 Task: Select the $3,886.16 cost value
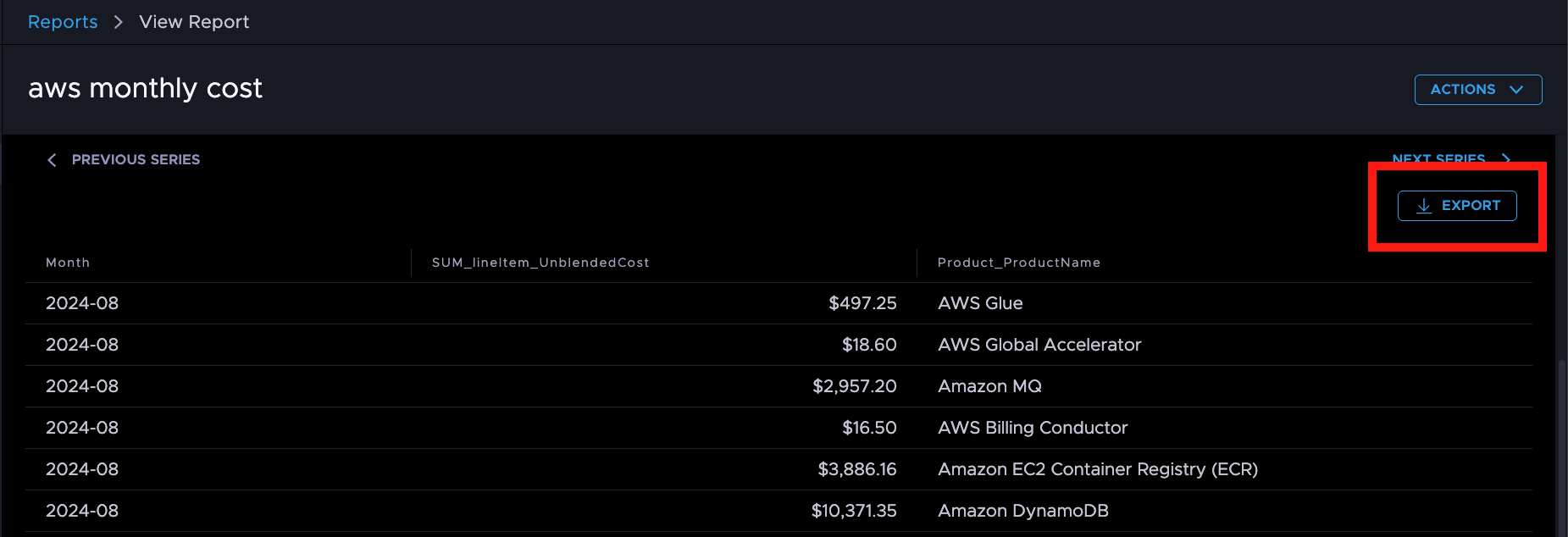(857, 469)
